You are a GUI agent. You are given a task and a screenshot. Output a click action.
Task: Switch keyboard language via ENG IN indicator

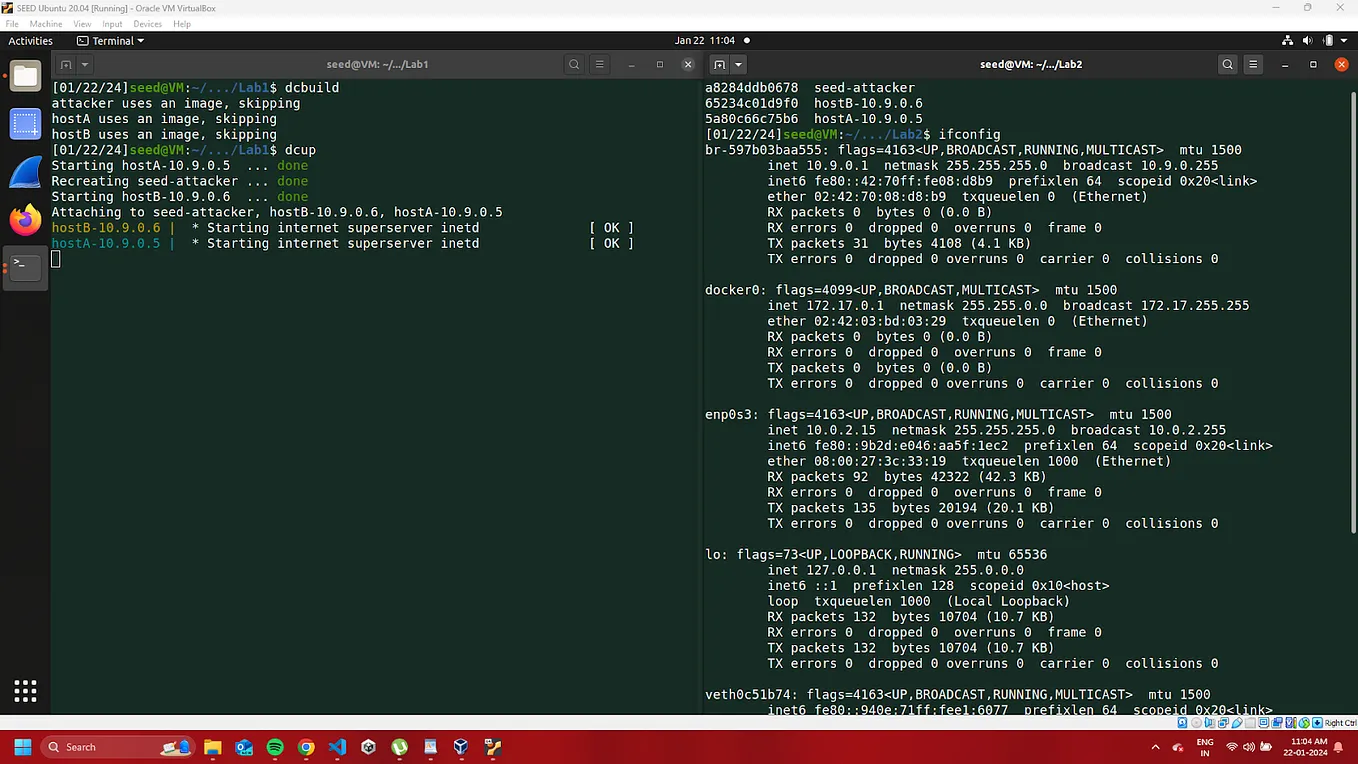coord(1204,747)
